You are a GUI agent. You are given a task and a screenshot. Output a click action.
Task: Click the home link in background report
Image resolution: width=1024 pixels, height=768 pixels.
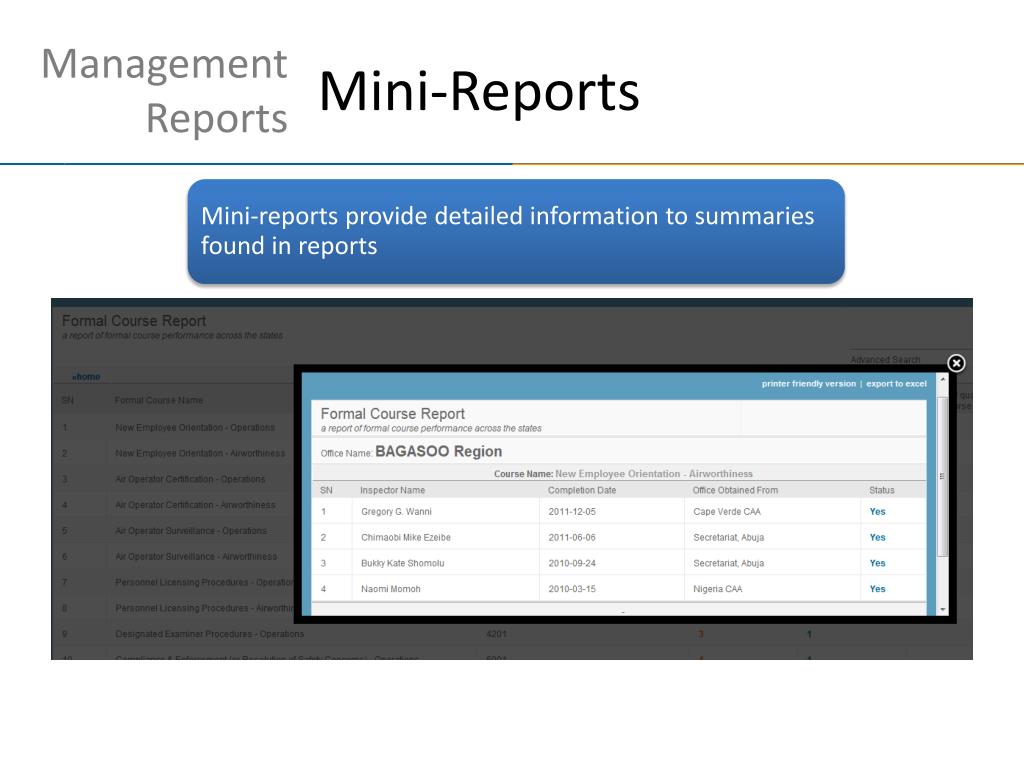point(86,377)
